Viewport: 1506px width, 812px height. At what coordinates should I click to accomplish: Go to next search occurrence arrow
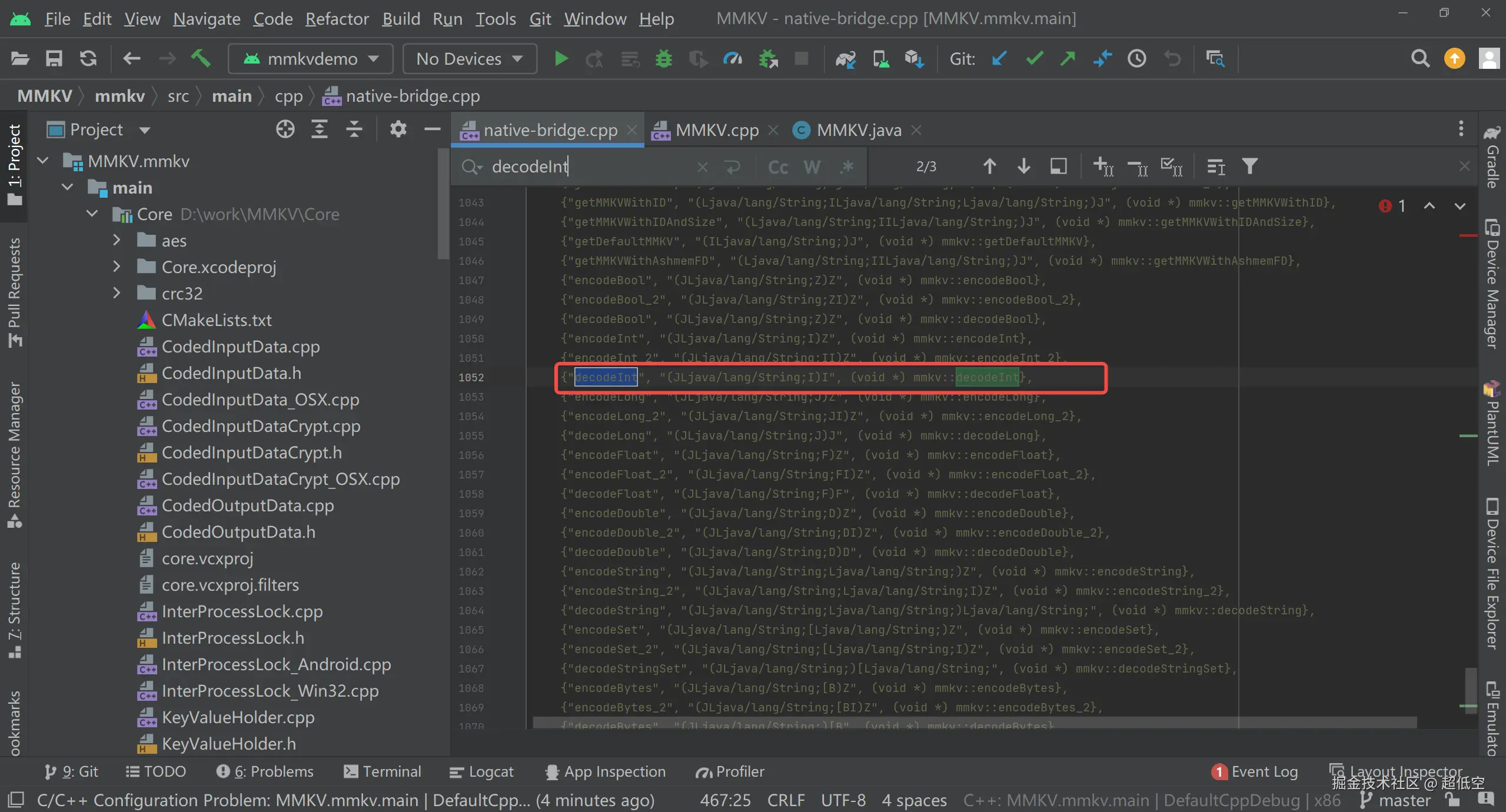[x=1024, y=167]
